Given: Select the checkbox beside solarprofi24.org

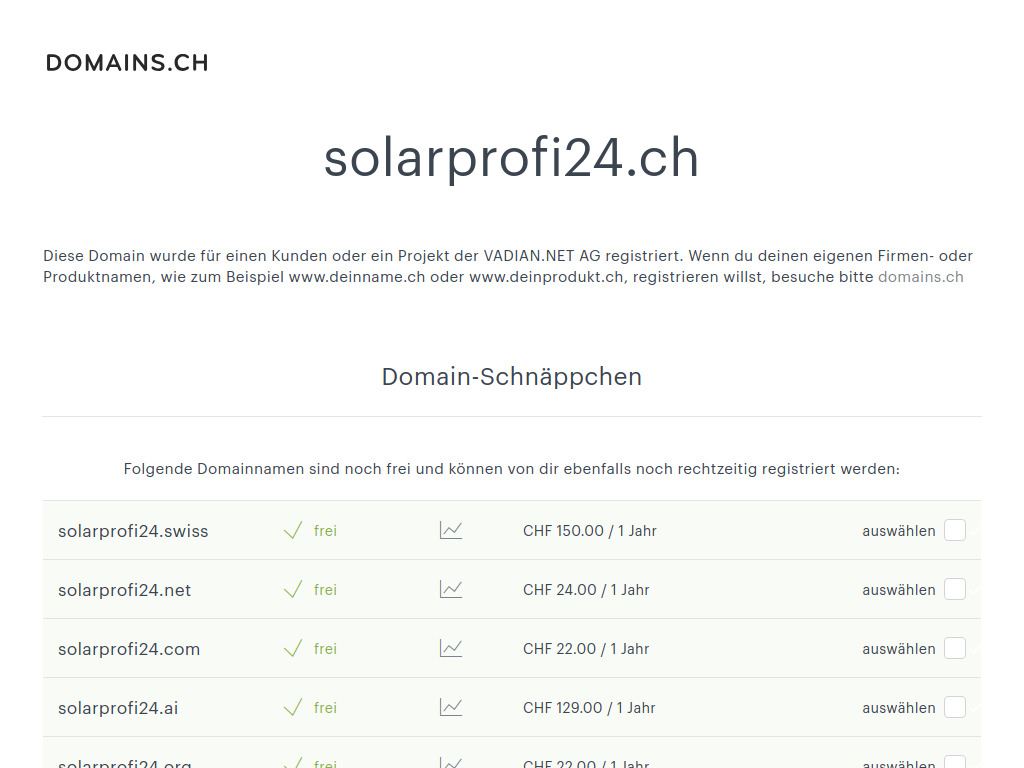Looking at the screenshot, I should point(955,762).
